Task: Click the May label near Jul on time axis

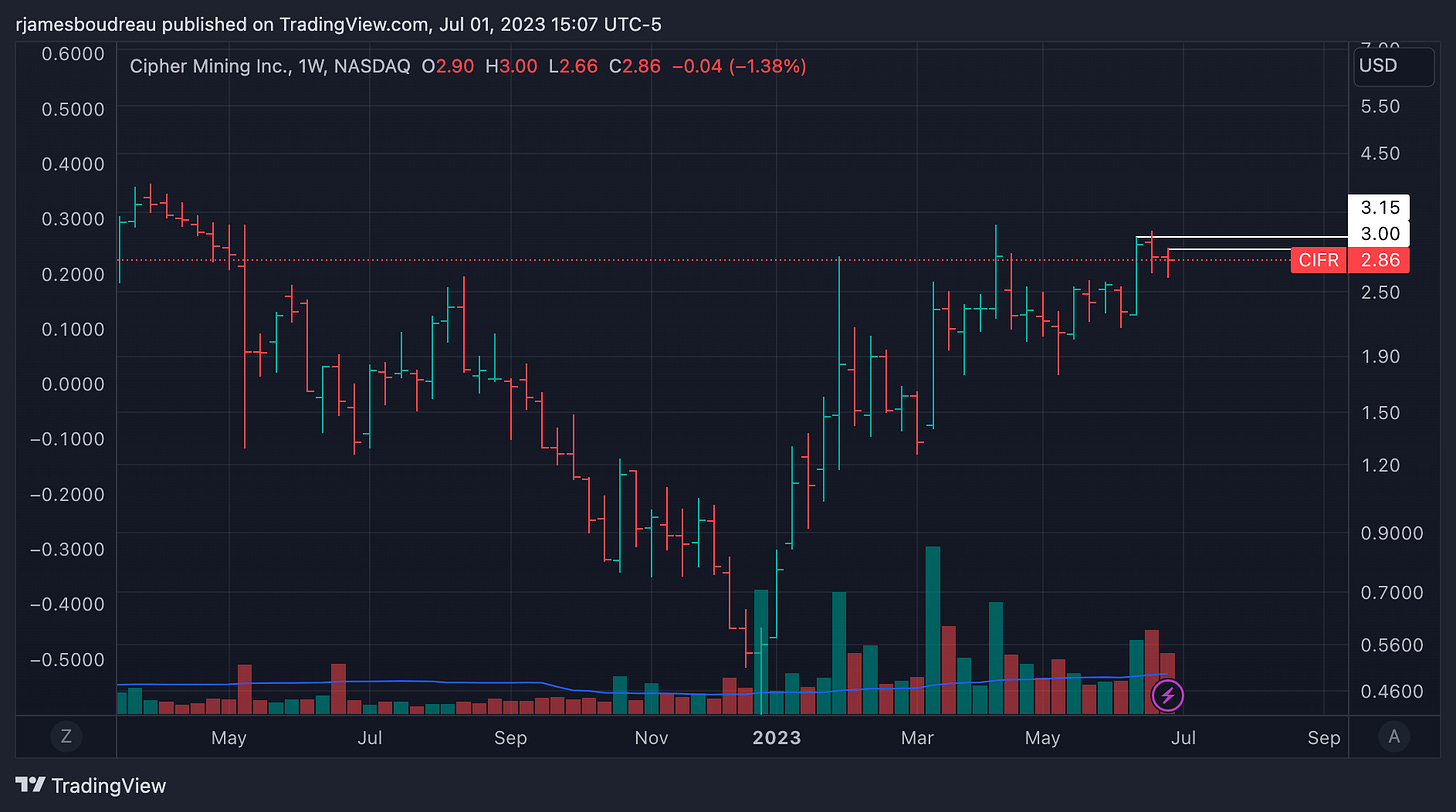Action: point(1042,738)
